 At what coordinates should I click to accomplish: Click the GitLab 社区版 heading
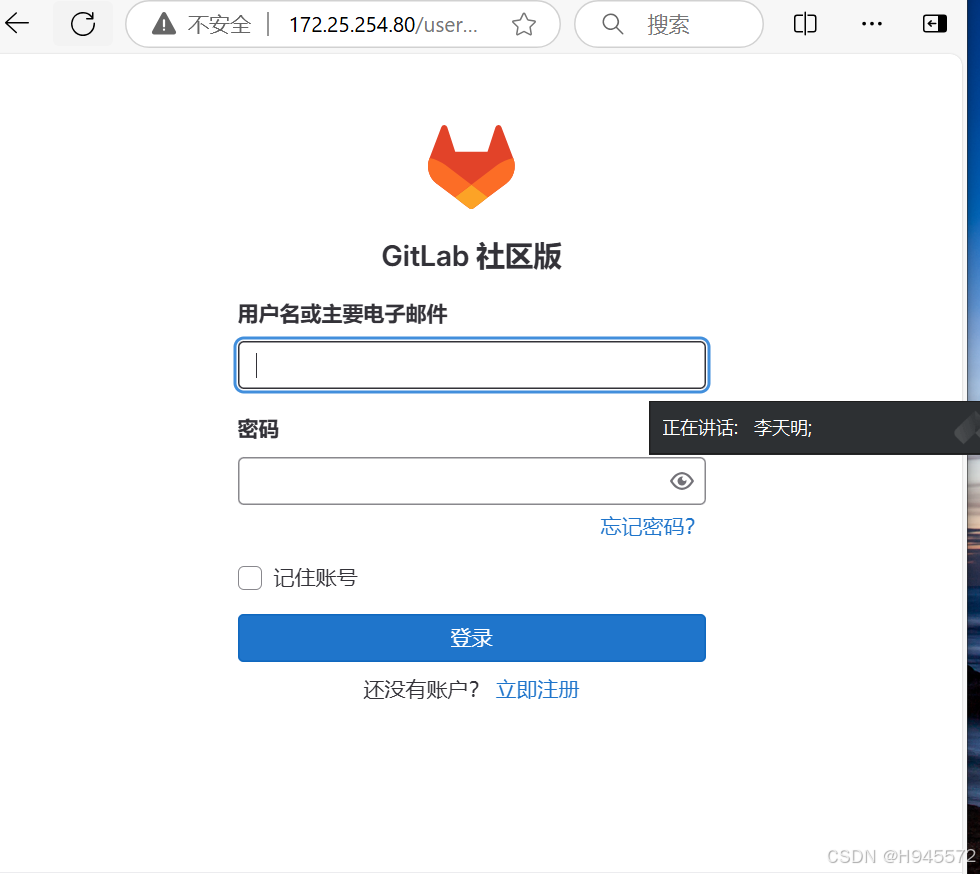471,256
